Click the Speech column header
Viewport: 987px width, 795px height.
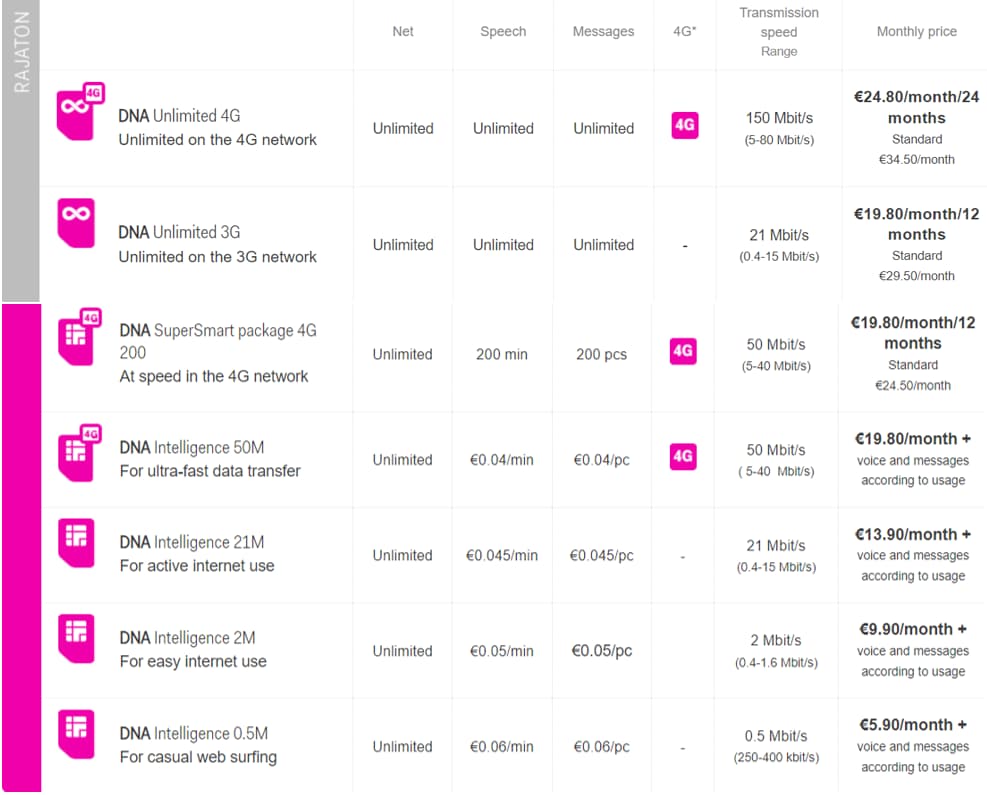click(503, 31)
